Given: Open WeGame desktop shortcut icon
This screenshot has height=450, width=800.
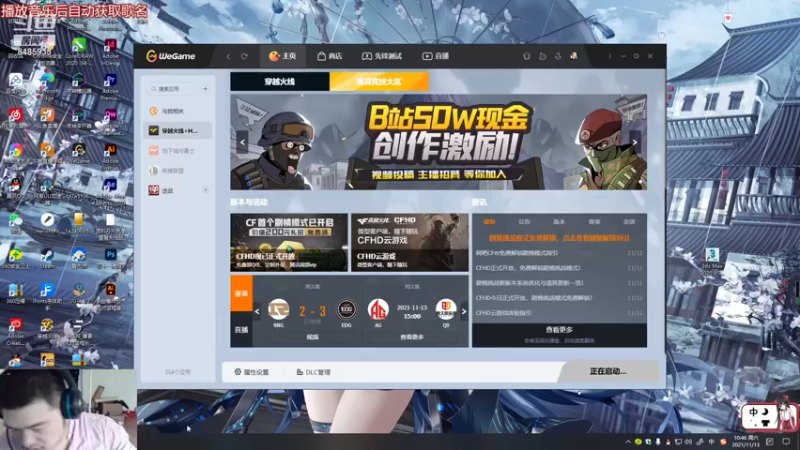Looking at the screenshot, I should pos(79,153).
